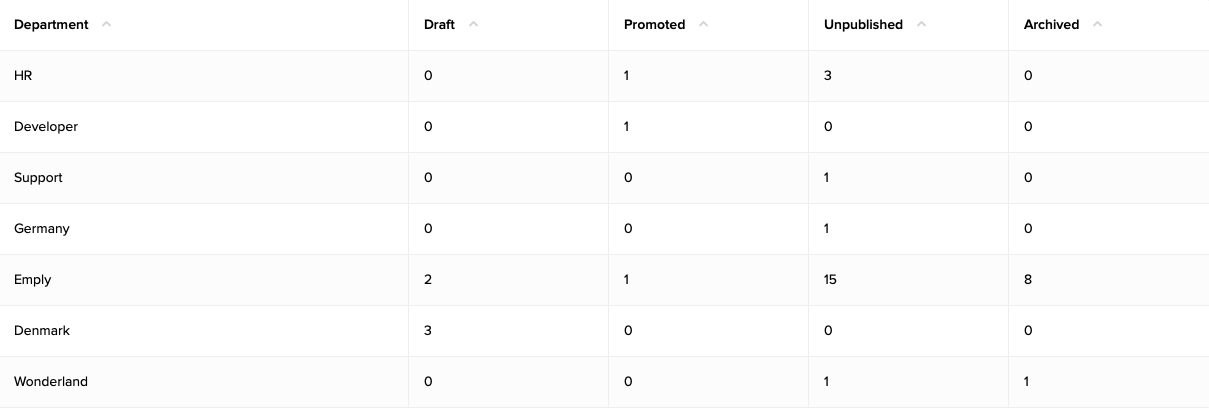Sort table by Department column header
Image resolution: width=1209 pixels, height=408 pixels.
coord(51,25)
